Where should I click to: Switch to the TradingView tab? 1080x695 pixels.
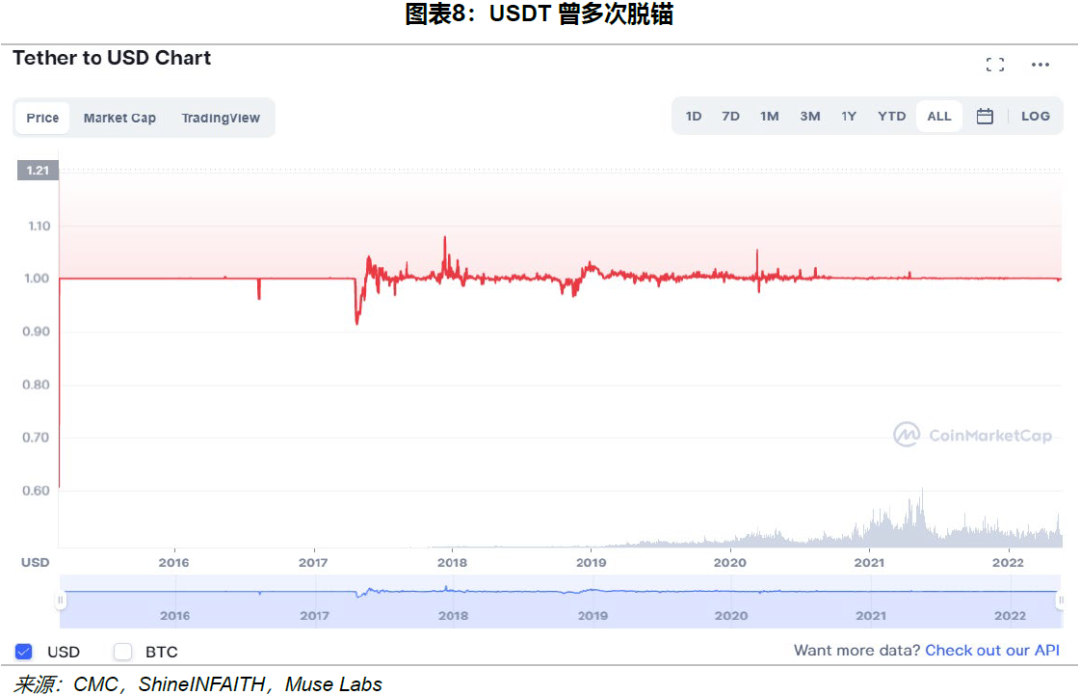[221, 118]
